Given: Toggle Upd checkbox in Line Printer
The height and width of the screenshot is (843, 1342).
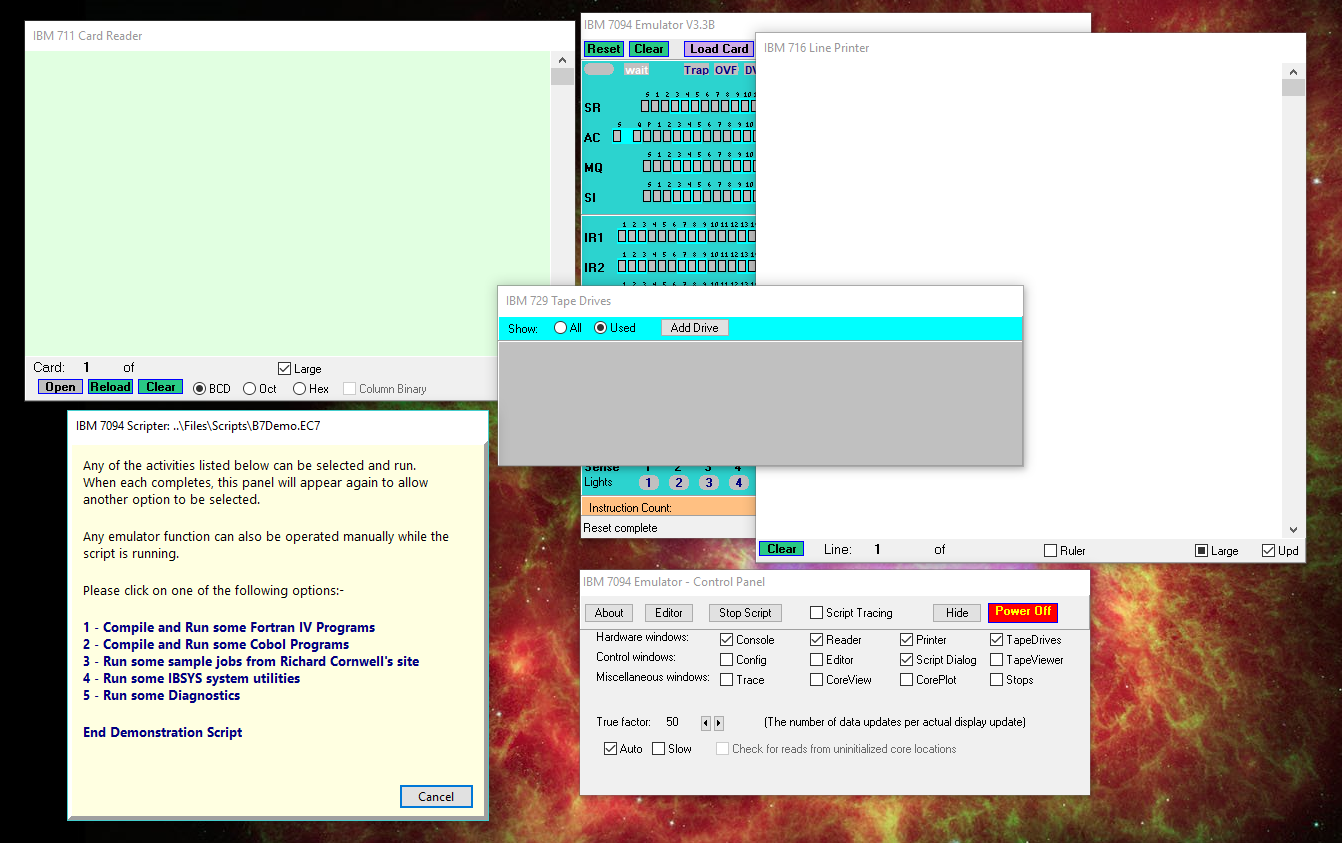Looking at the screenshot, I should coord(1268,551).
